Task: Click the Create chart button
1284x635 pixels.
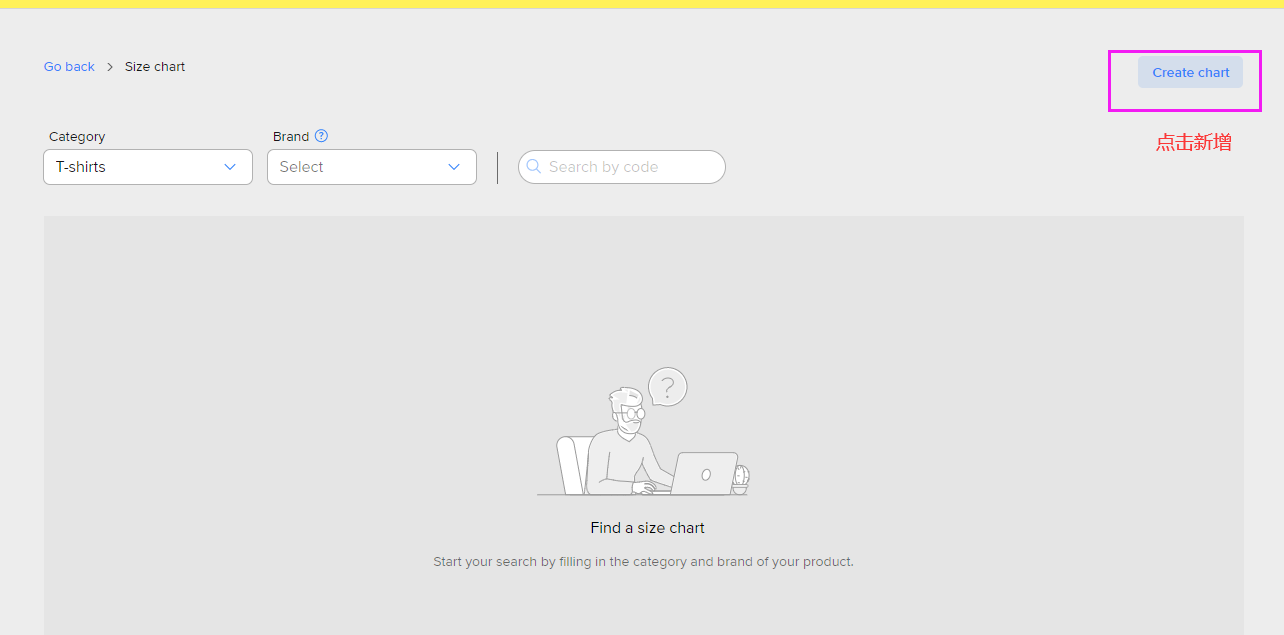Action: pyautogui.click(x=1190, y=72)
